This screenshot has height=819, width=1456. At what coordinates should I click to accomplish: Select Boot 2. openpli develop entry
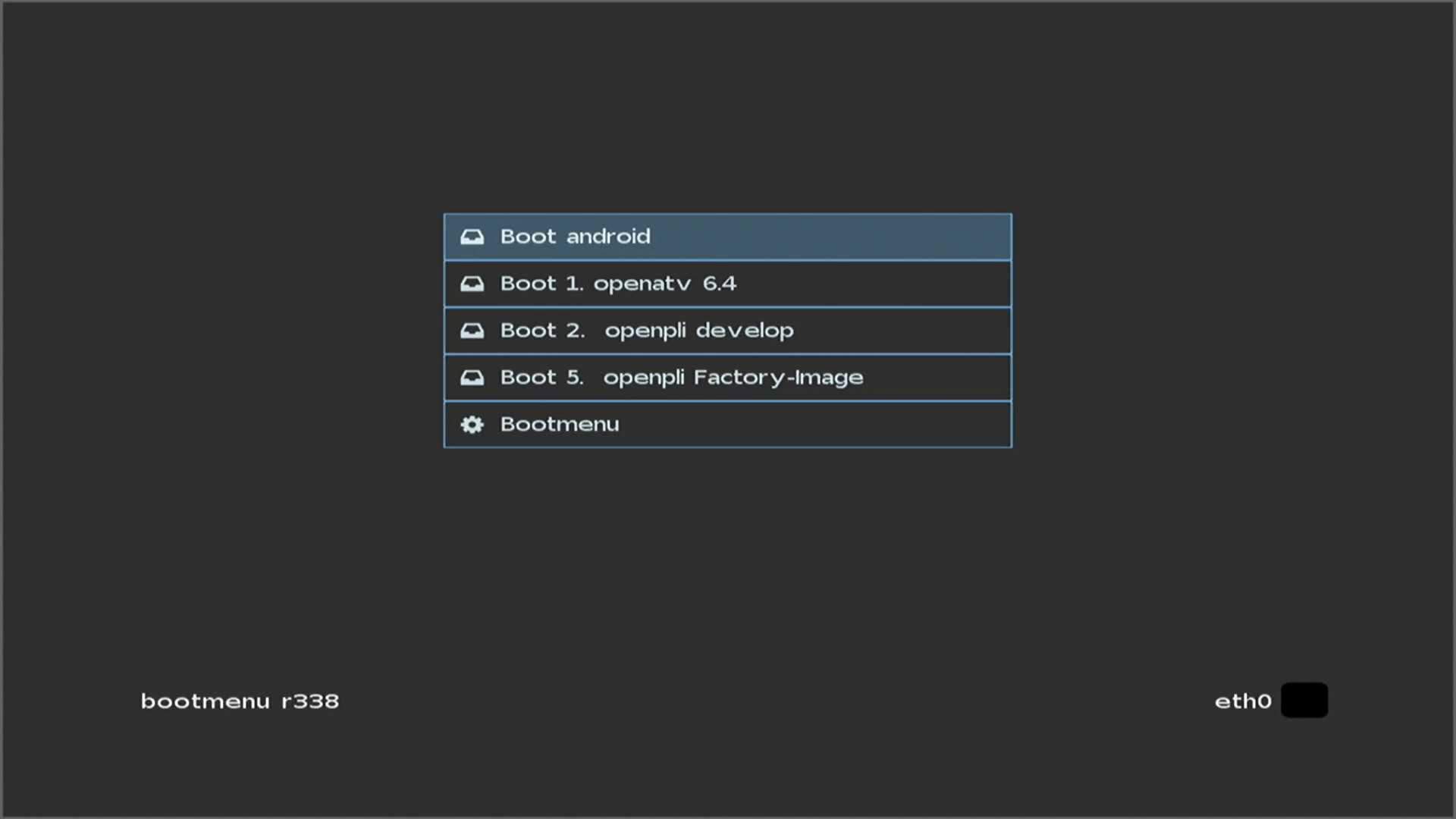coord(727,331)
